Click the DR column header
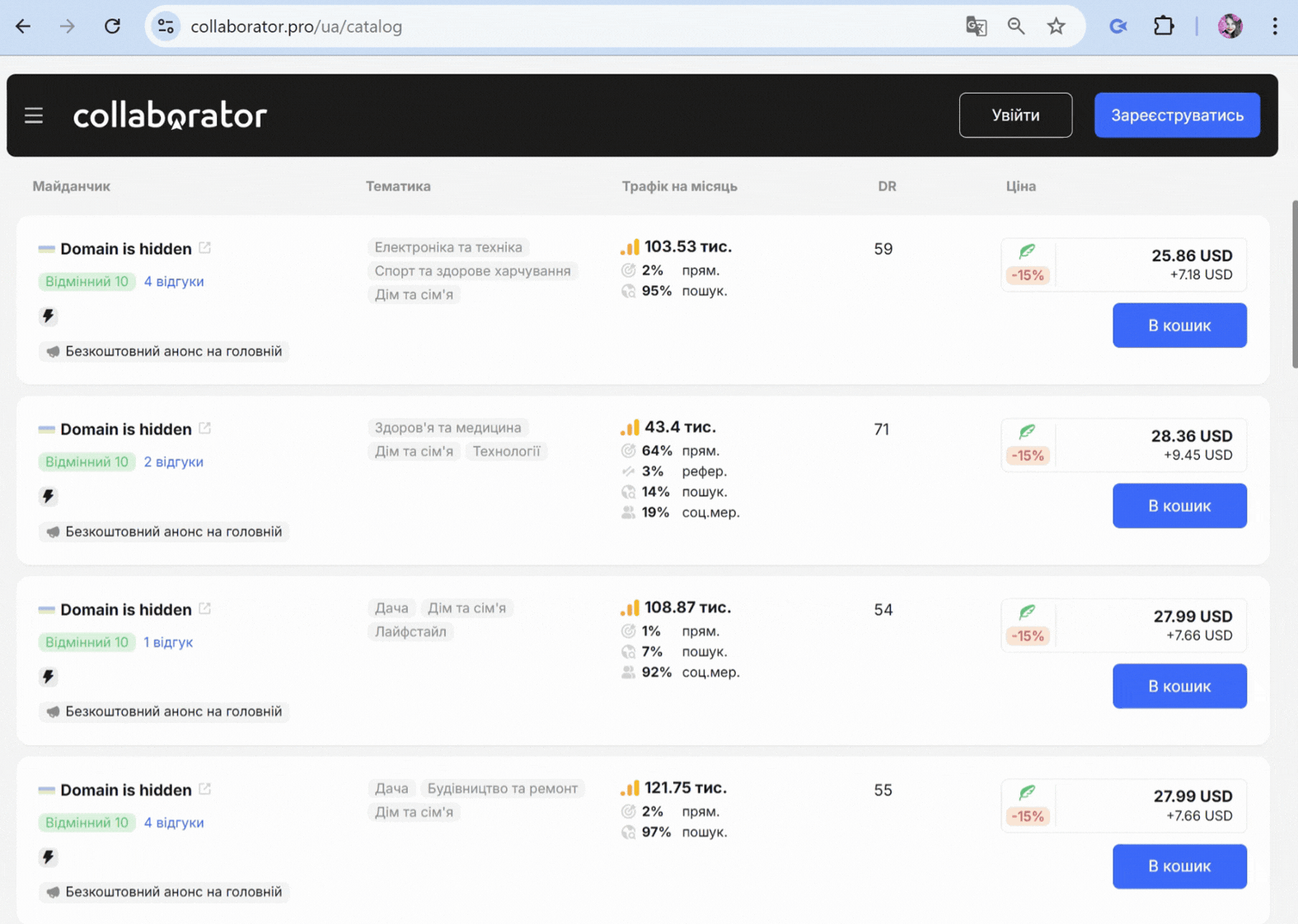This screenshot has width=1298, height=924. click(x=887, y=186)
